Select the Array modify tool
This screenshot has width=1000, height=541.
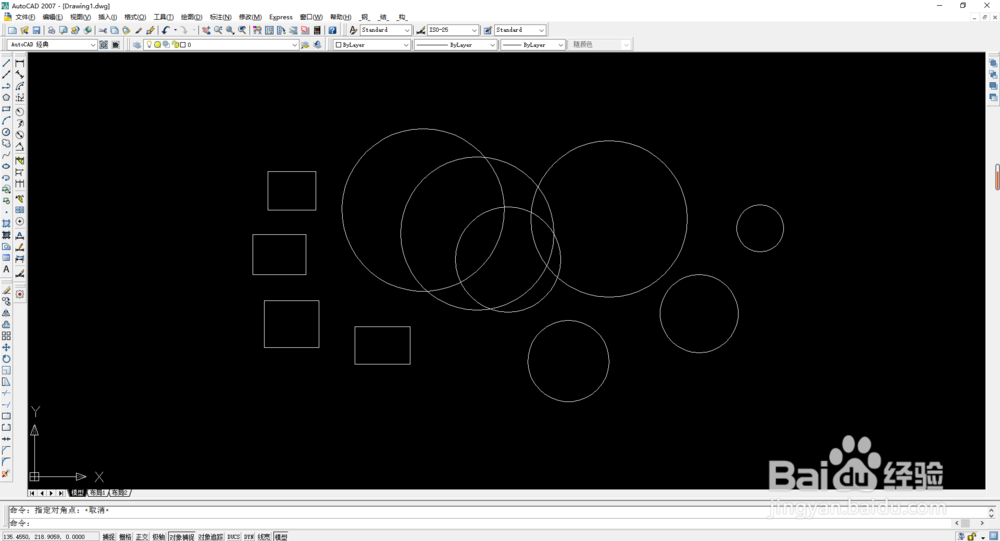(6, 336)
